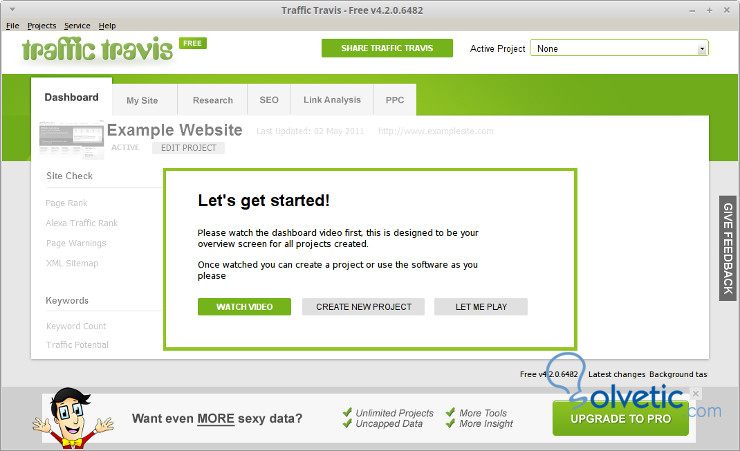Image resolution: width=740 pixels, height=451 pixels.
Task: Click the Uncapped Data checkmark
Action: click(x=347, y=424)
